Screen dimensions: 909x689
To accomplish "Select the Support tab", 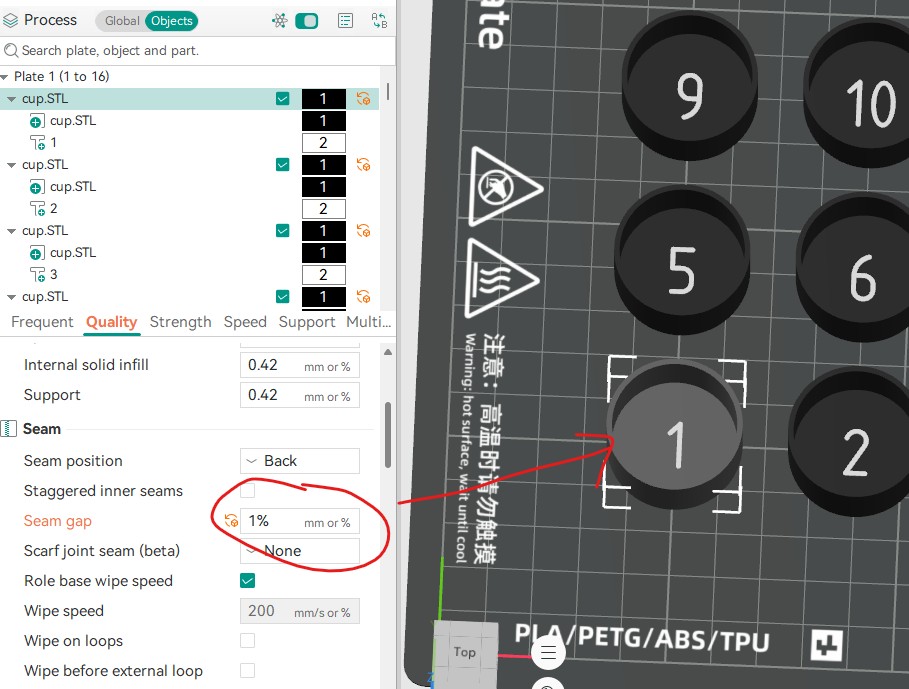I will (307, 322).
